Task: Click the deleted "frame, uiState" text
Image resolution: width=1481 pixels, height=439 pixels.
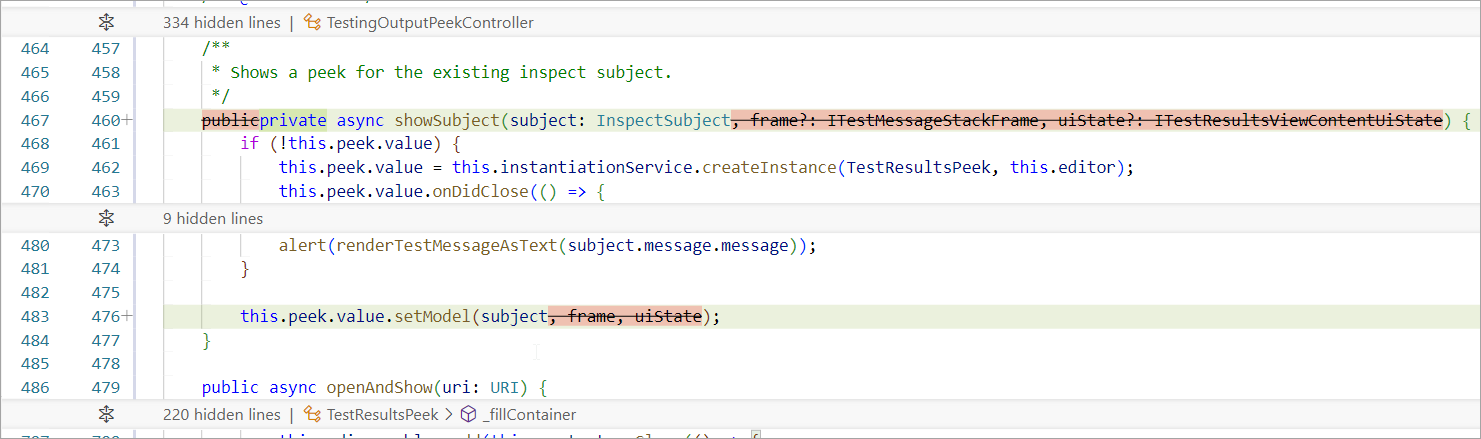Action: click(x=634, y=317)
